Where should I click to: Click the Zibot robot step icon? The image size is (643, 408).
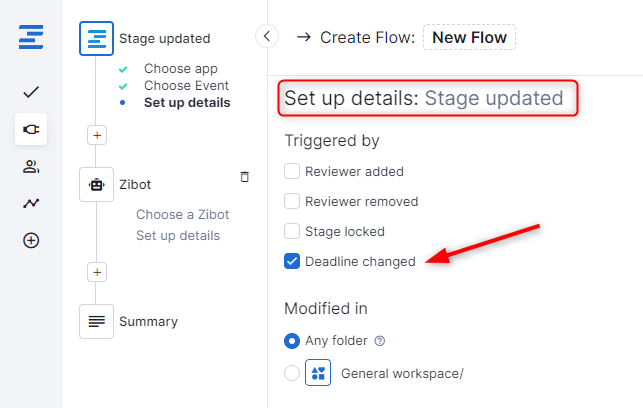coord(97,184)
